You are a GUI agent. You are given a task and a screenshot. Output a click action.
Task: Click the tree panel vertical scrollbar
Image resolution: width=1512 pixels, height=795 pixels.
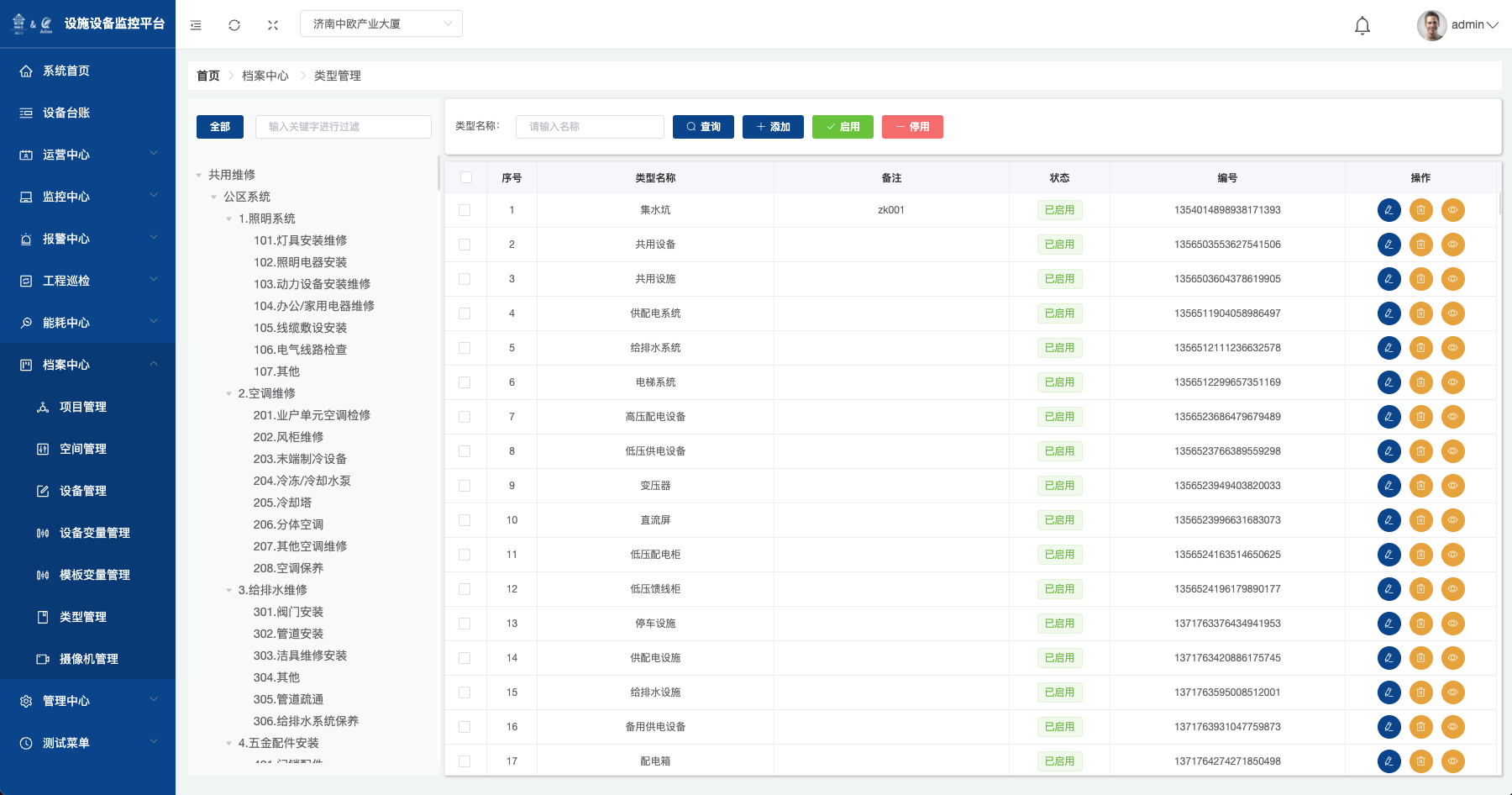(438, 173)
